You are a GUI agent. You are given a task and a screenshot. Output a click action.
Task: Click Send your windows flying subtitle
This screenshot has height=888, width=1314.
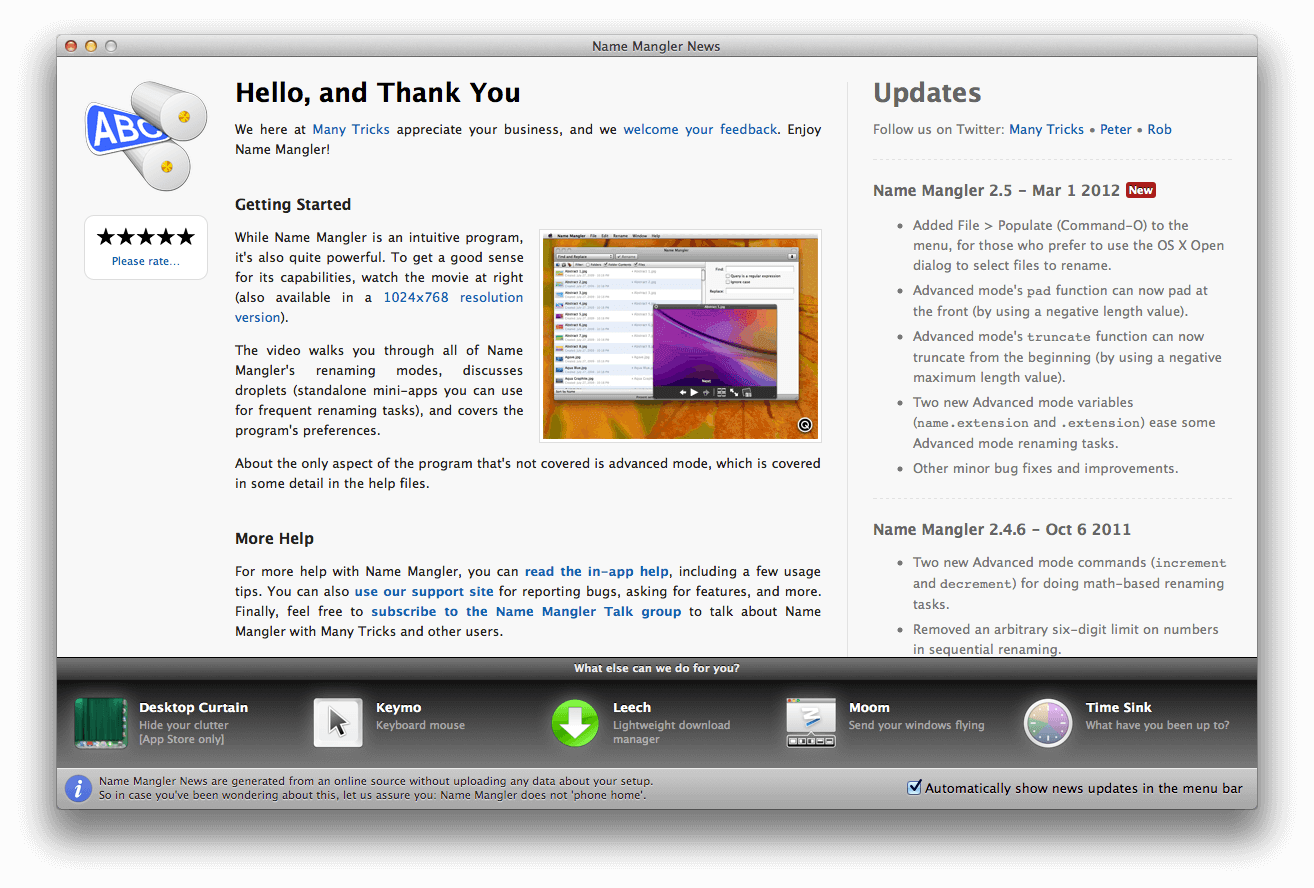point(917,725)
